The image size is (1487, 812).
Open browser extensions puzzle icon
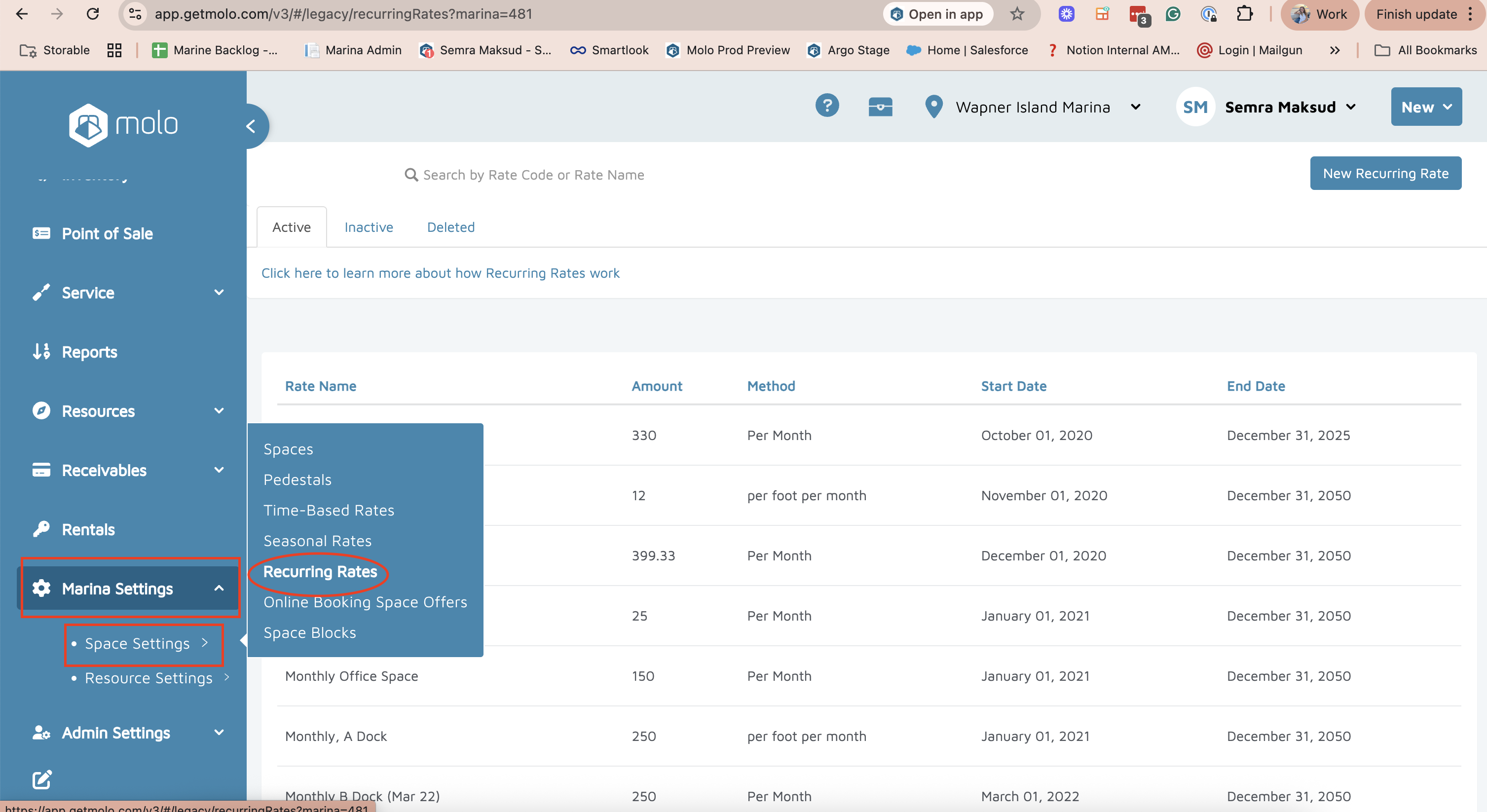[1245, 14]
